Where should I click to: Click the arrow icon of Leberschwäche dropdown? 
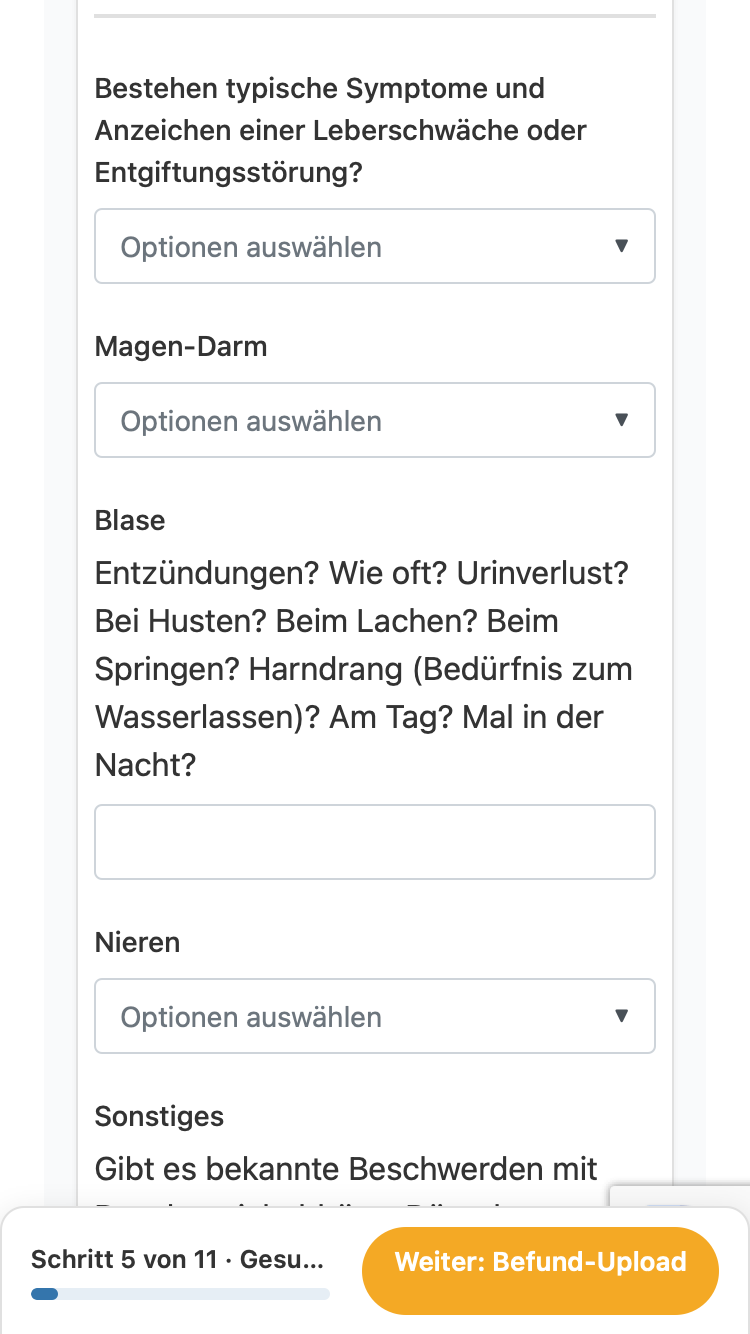622,246
